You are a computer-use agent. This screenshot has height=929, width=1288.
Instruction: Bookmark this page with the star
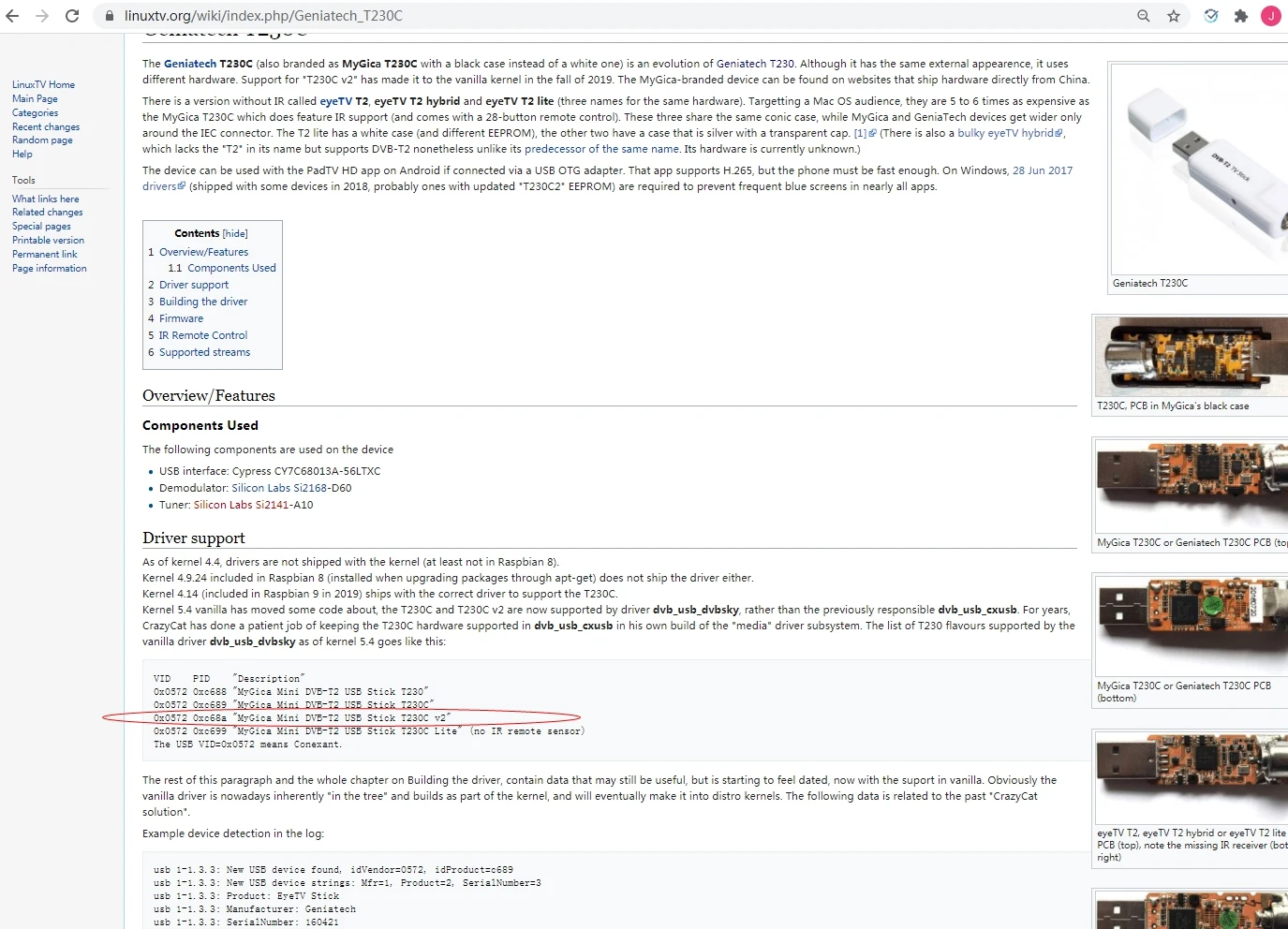click(x=1174, y=16)
